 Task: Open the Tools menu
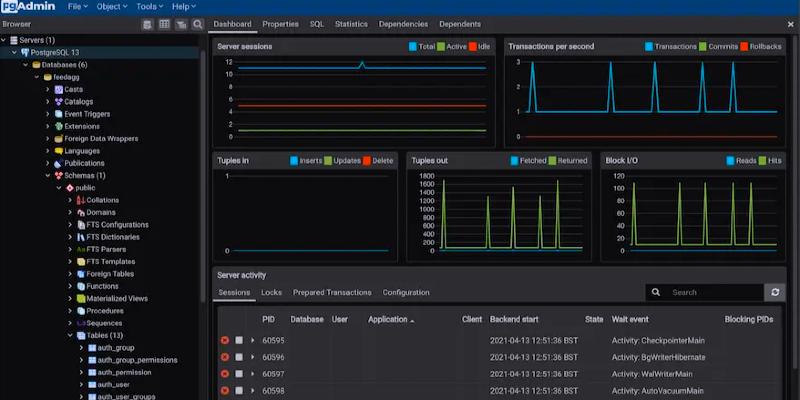coord(149,7)
